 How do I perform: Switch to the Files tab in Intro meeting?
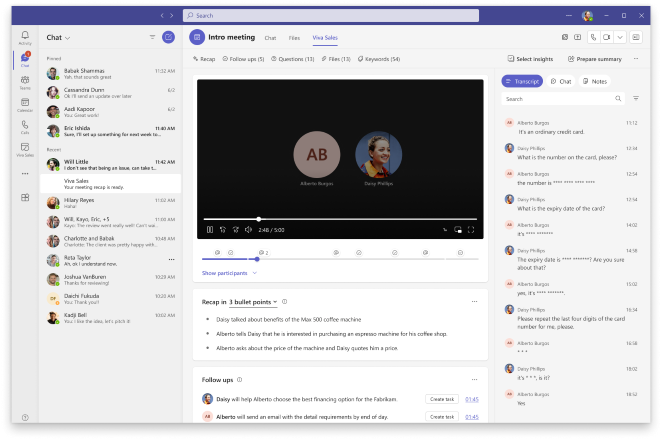(x=294, y=37)
